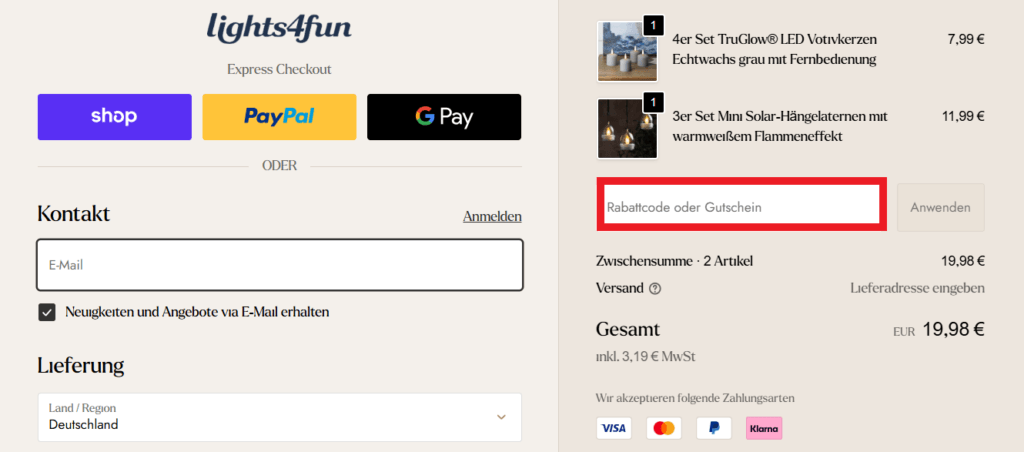Click quantity badge on Votivkerzen item

tap(653, 24)
